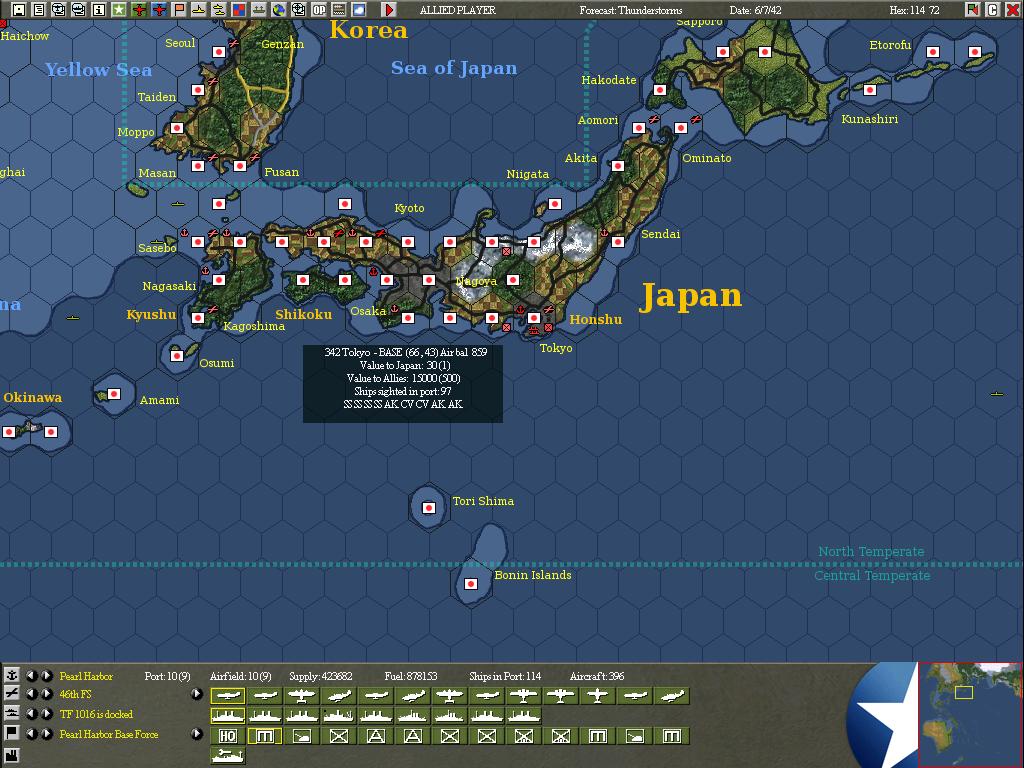This screenshot has height=768, width=1024.
Task: Select red plane icon with blue background
Action: coord(159,10)
